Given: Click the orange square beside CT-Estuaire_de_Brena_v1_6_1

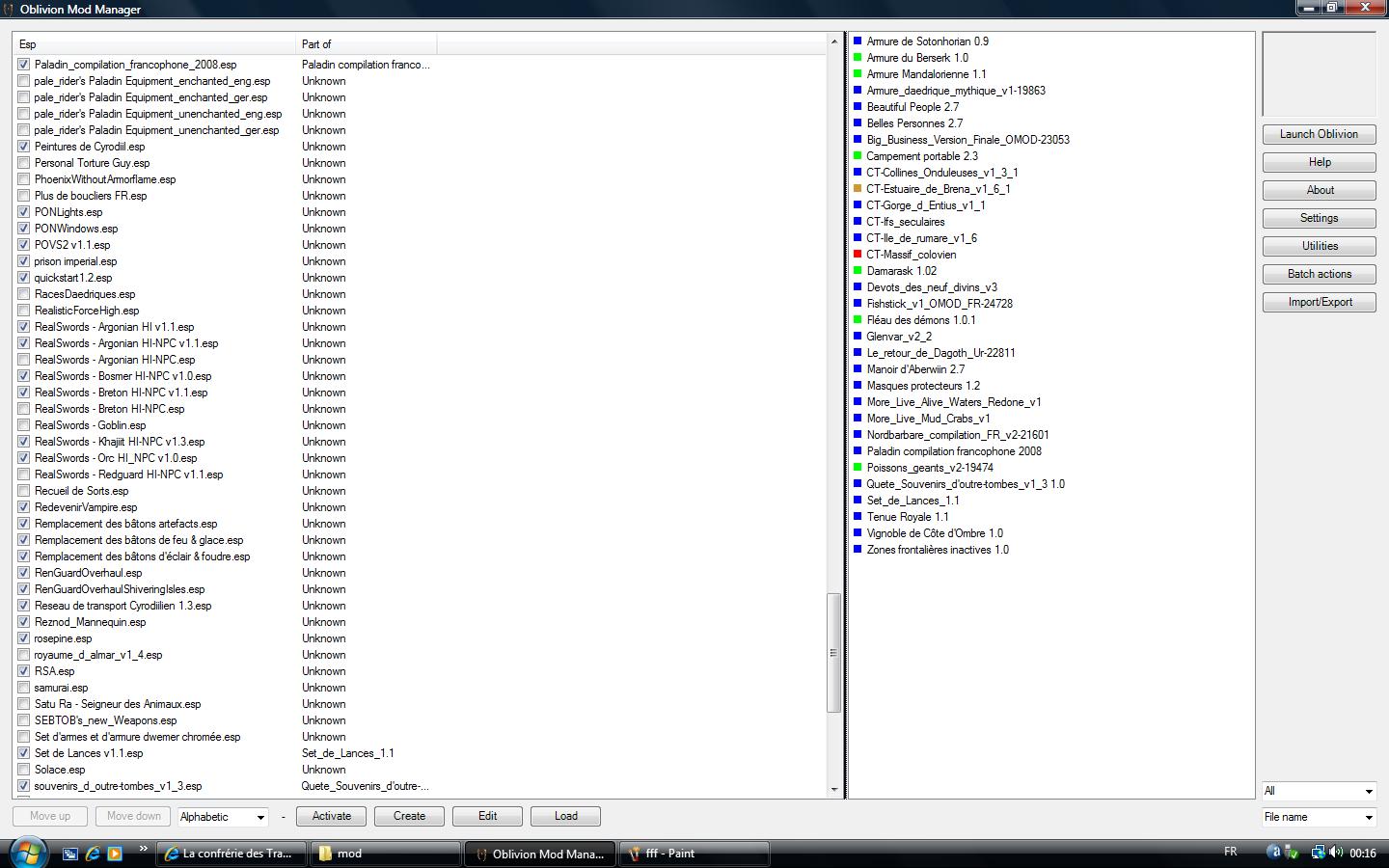Looking at the screenshot, I should coord(858,189).
